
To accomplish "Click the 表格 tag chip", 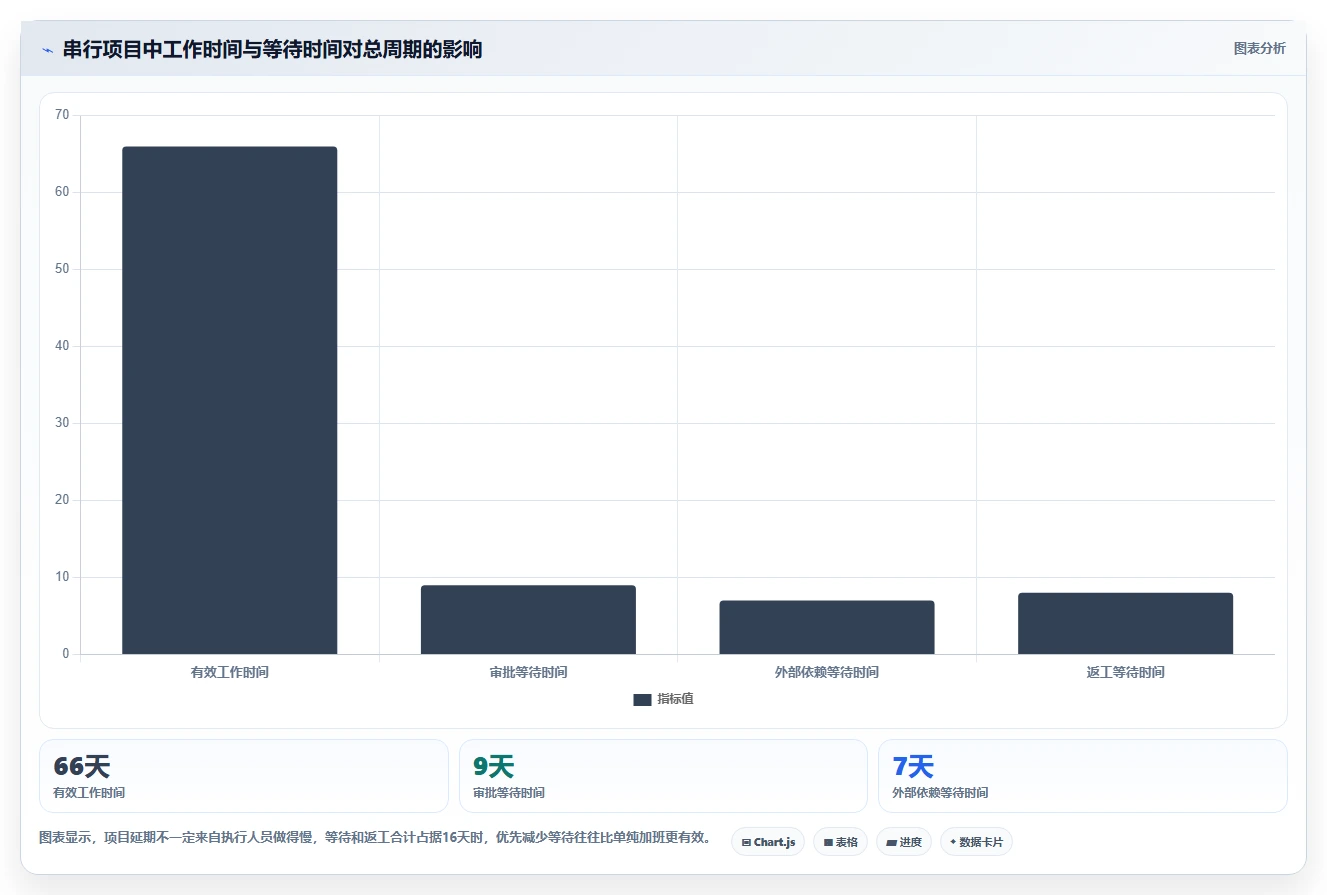I will coord(840,842).
